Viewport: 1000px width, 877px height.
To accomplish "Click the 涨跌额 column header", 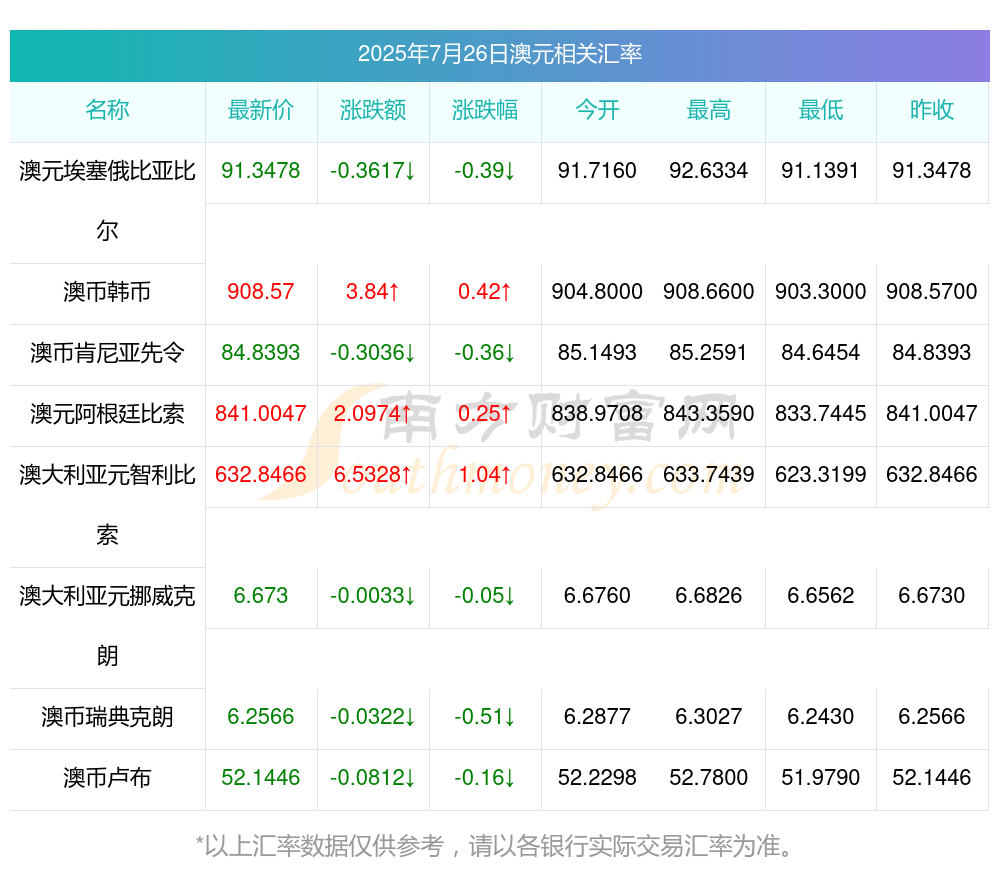I will point(373,110).
